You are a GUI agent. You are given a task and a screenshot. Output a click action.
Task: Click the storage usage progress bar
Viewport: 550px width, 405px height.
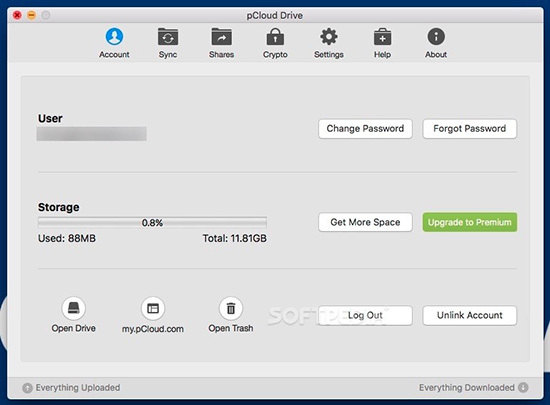click(x=152, y=223)
